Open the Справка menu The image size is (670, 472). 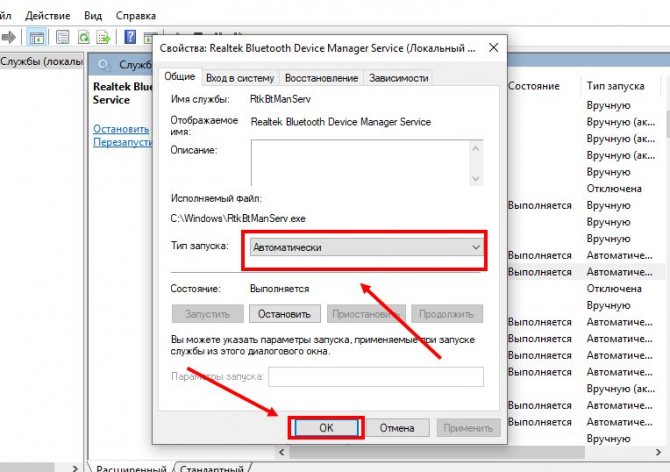[135, 16]
